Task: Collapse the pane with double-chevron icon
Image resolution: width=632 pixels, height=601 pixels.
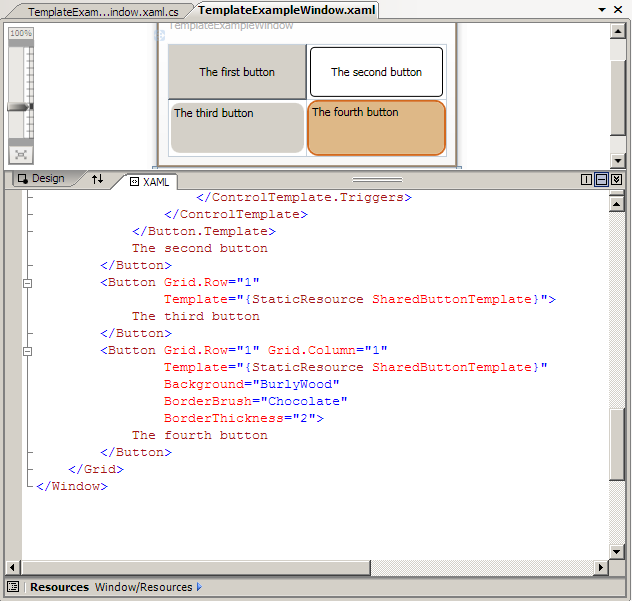Action: point(616,179)
